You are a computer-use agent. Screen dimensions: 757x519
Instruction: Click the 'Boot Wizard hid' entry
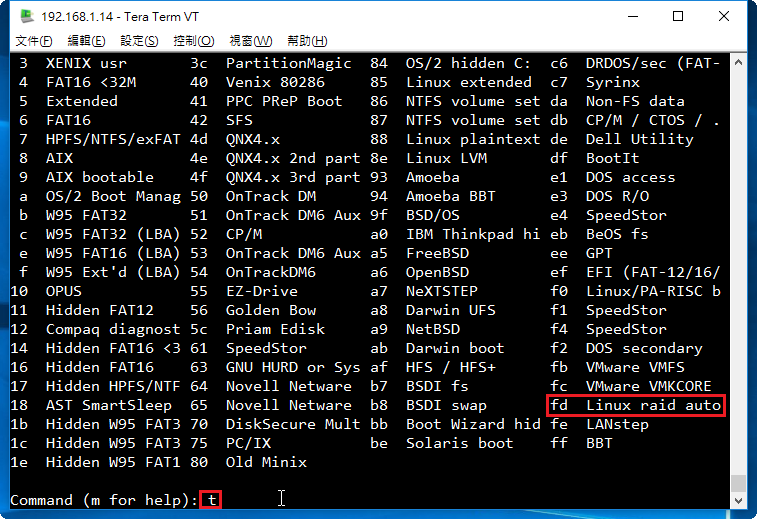473,424
